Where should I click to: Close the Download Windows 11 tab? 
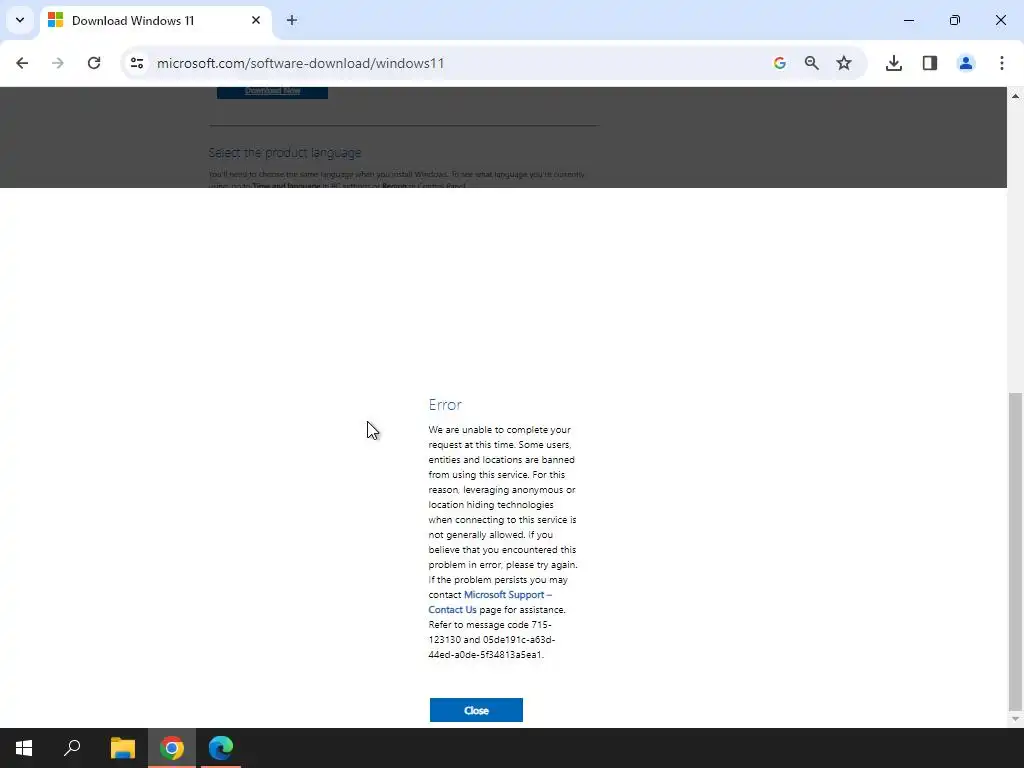[256, 20]
